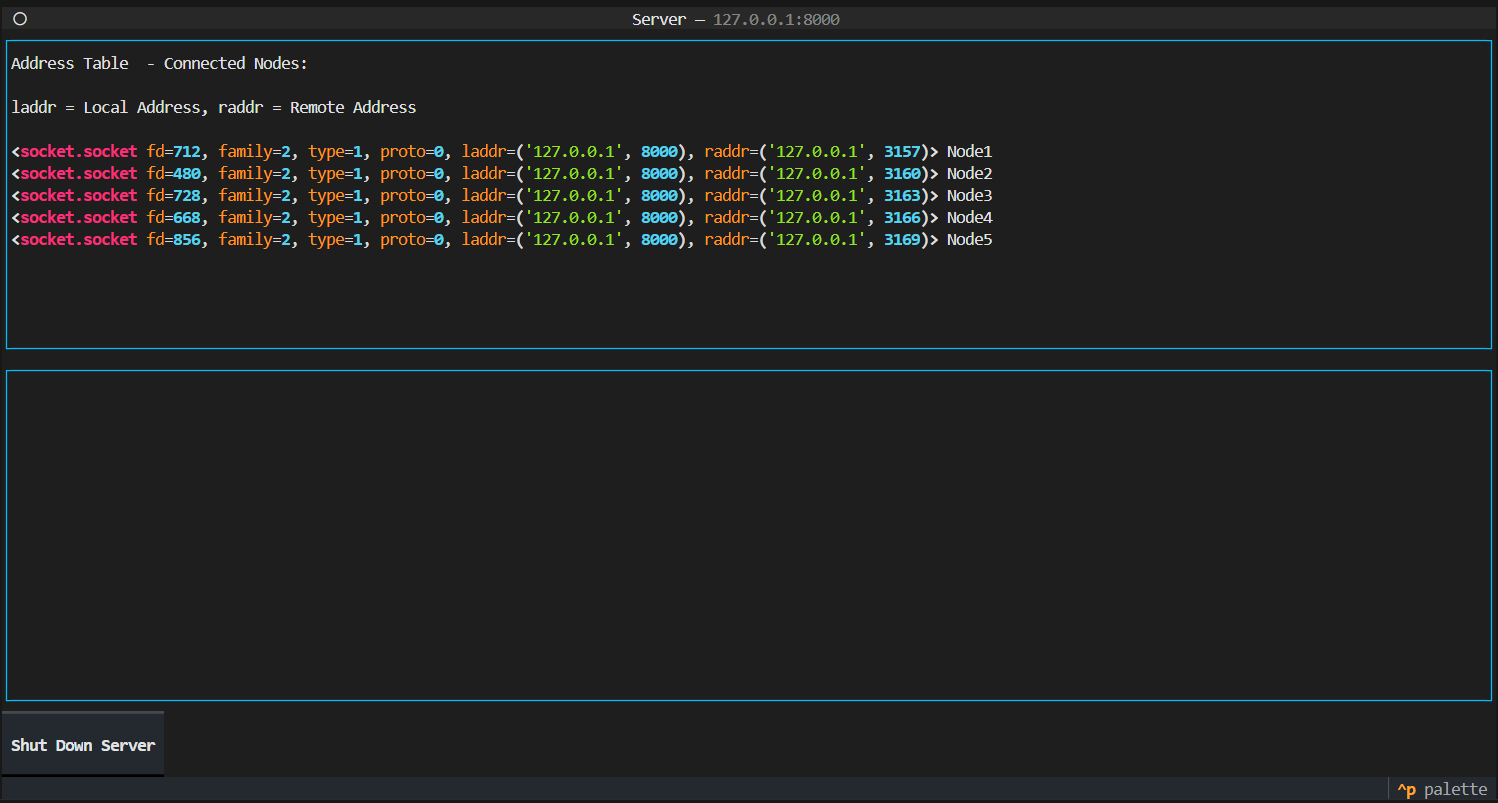Click socket.socket in the Node5 row

[79, 240]
